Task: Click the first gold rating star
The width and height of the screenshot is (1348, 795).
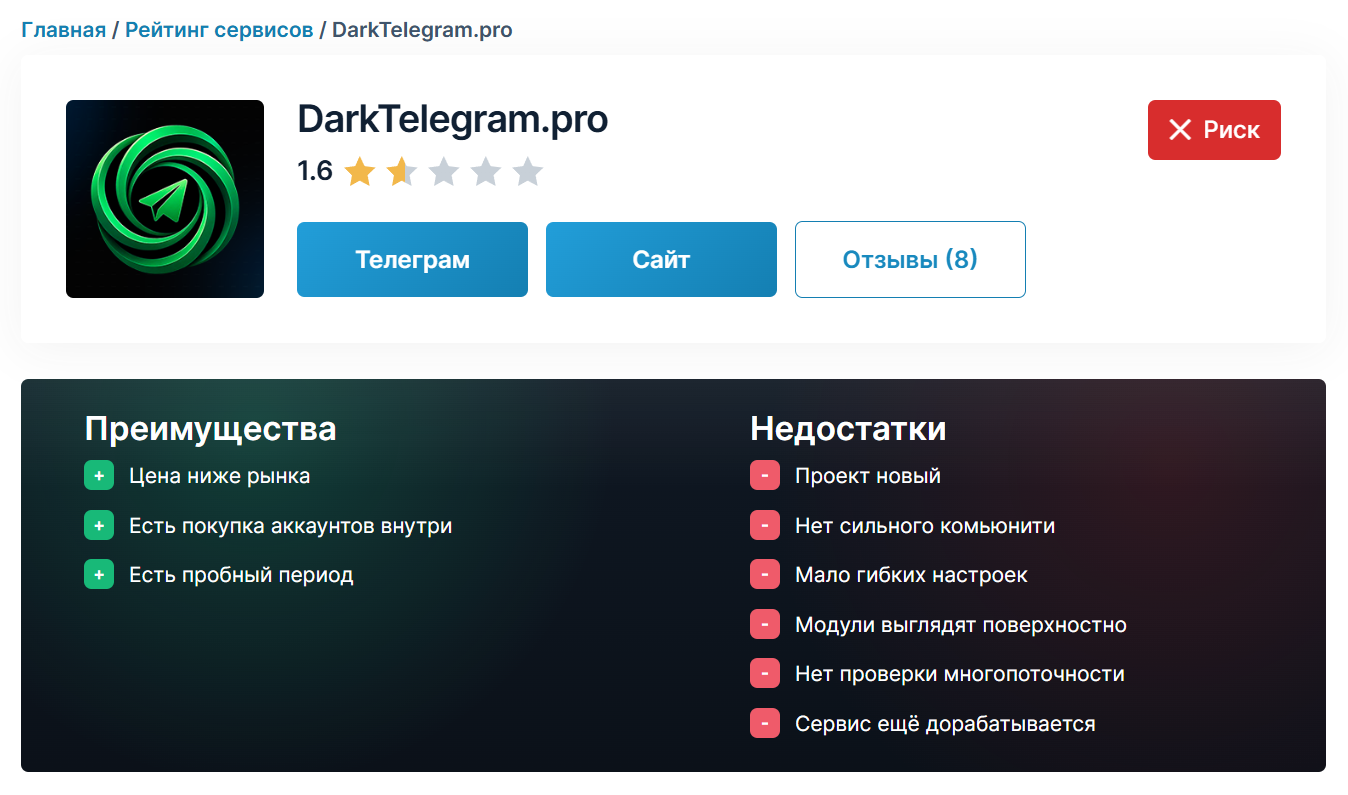Action: point(359,172)
